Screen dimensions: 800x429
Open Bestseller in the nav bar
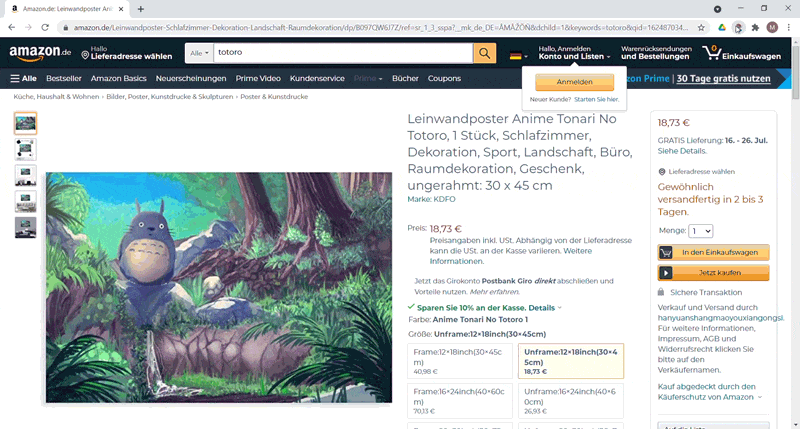[x=64, y=79]
